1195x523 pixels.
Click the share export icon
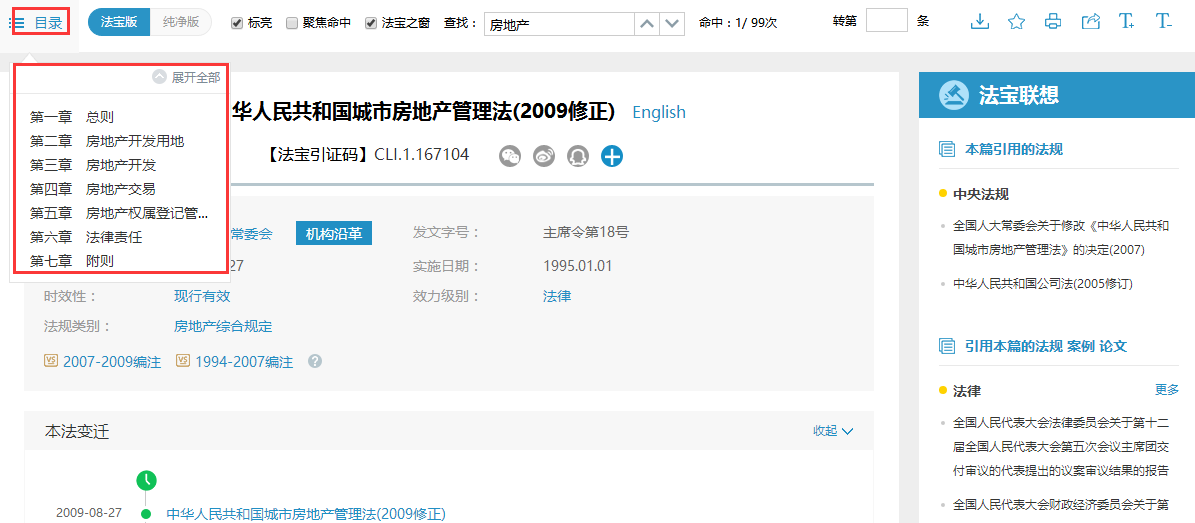(x=1091, y=22)
